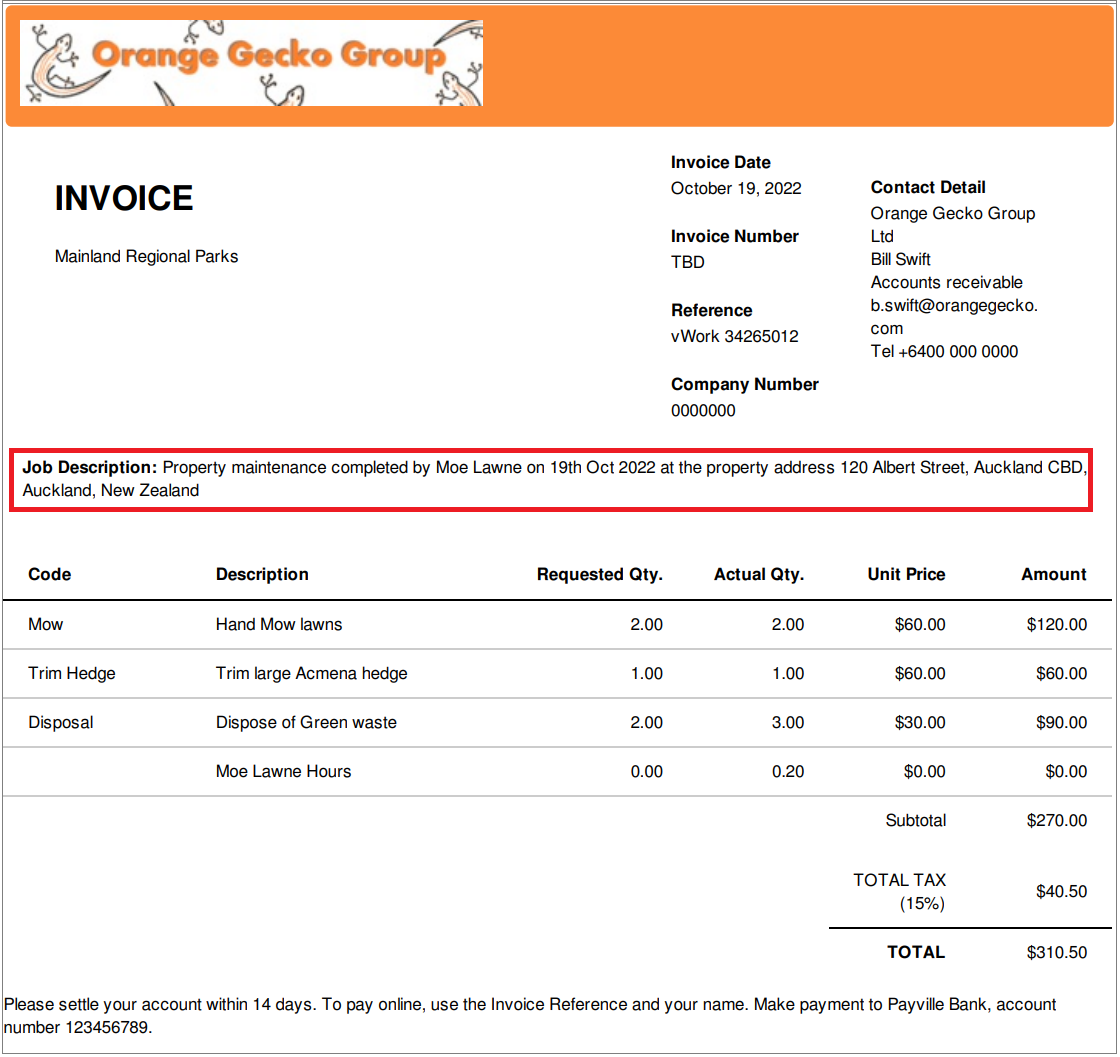Select the highlighted Job Description box
This screenshot has height=1057, width=1120.
[560, 478]
